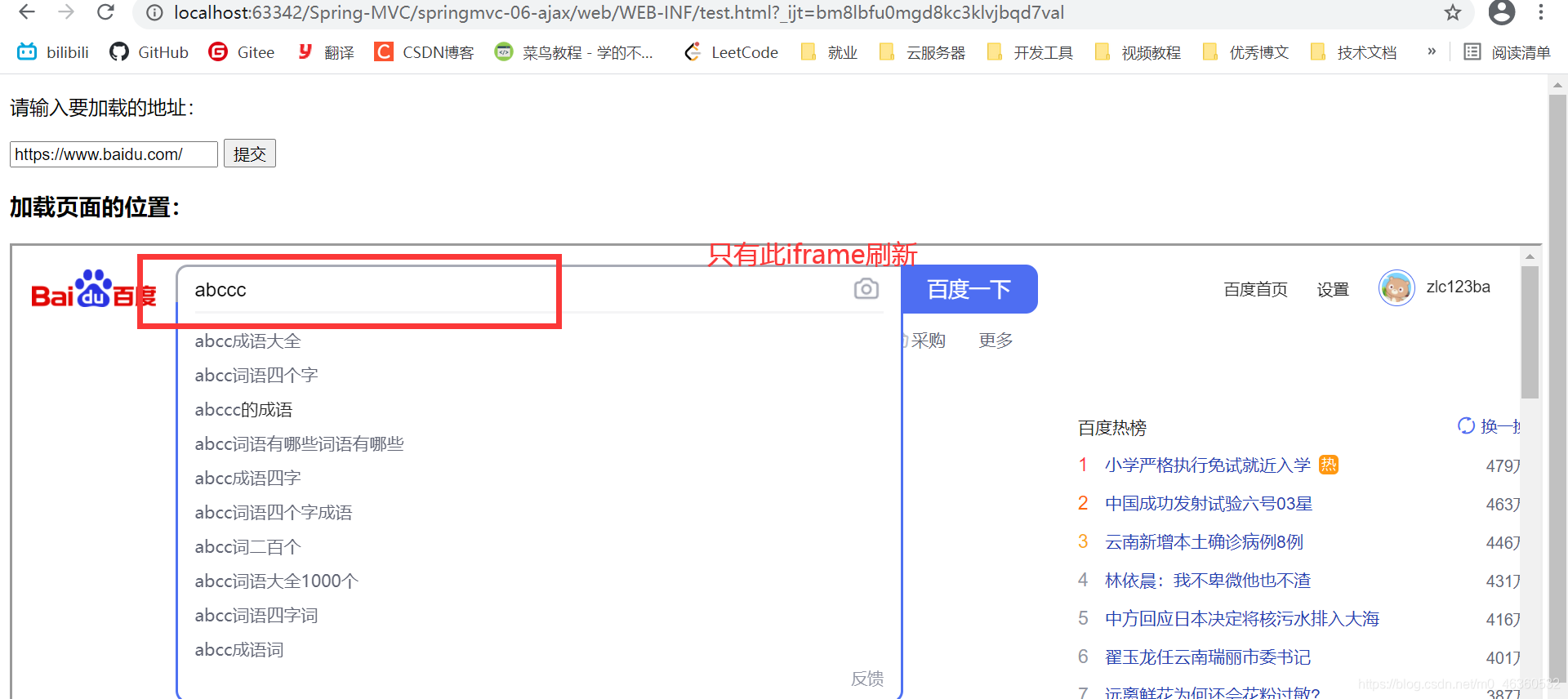Image resolution: width=1568 pixels, height=699 pixels.
Task: Expand the hidden bookmarks chevron
Action: coord(1432,51)
